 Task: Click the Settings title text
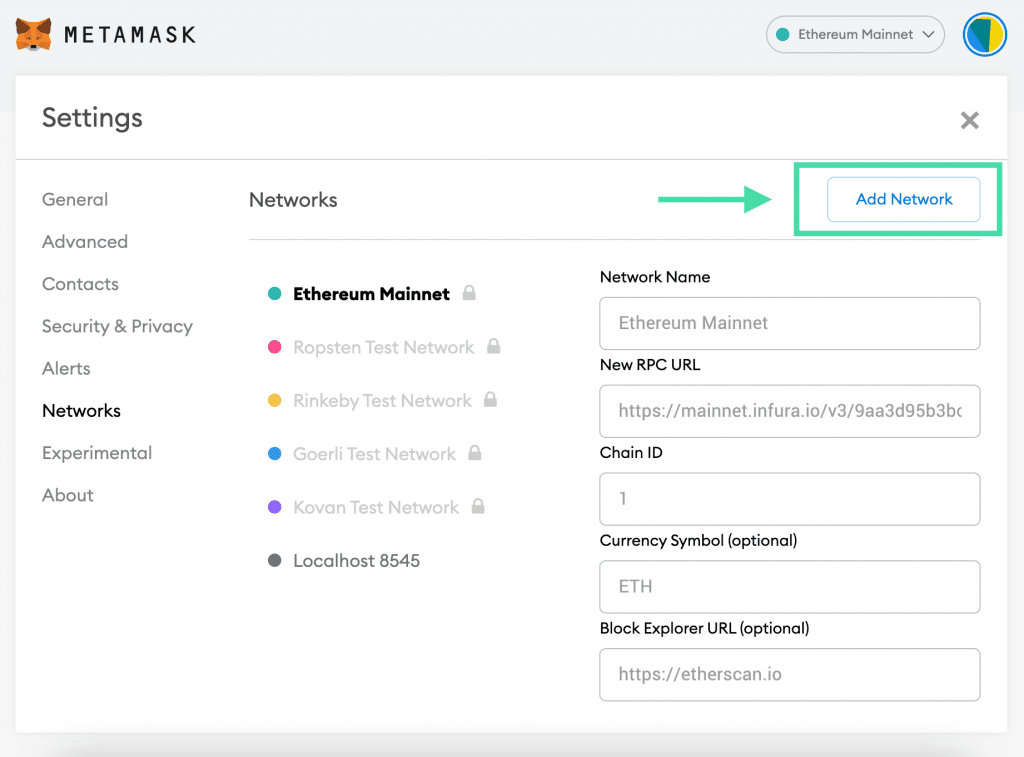[92, 118]
